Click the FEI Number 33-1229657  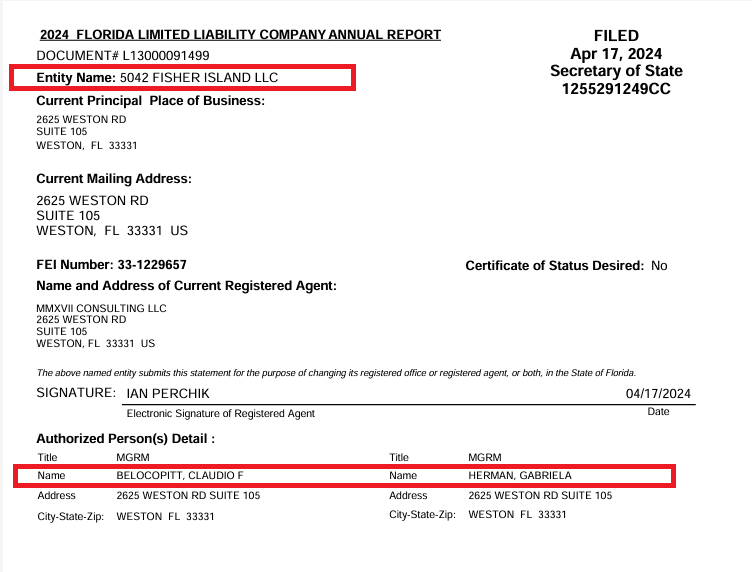tap(111, 265)
